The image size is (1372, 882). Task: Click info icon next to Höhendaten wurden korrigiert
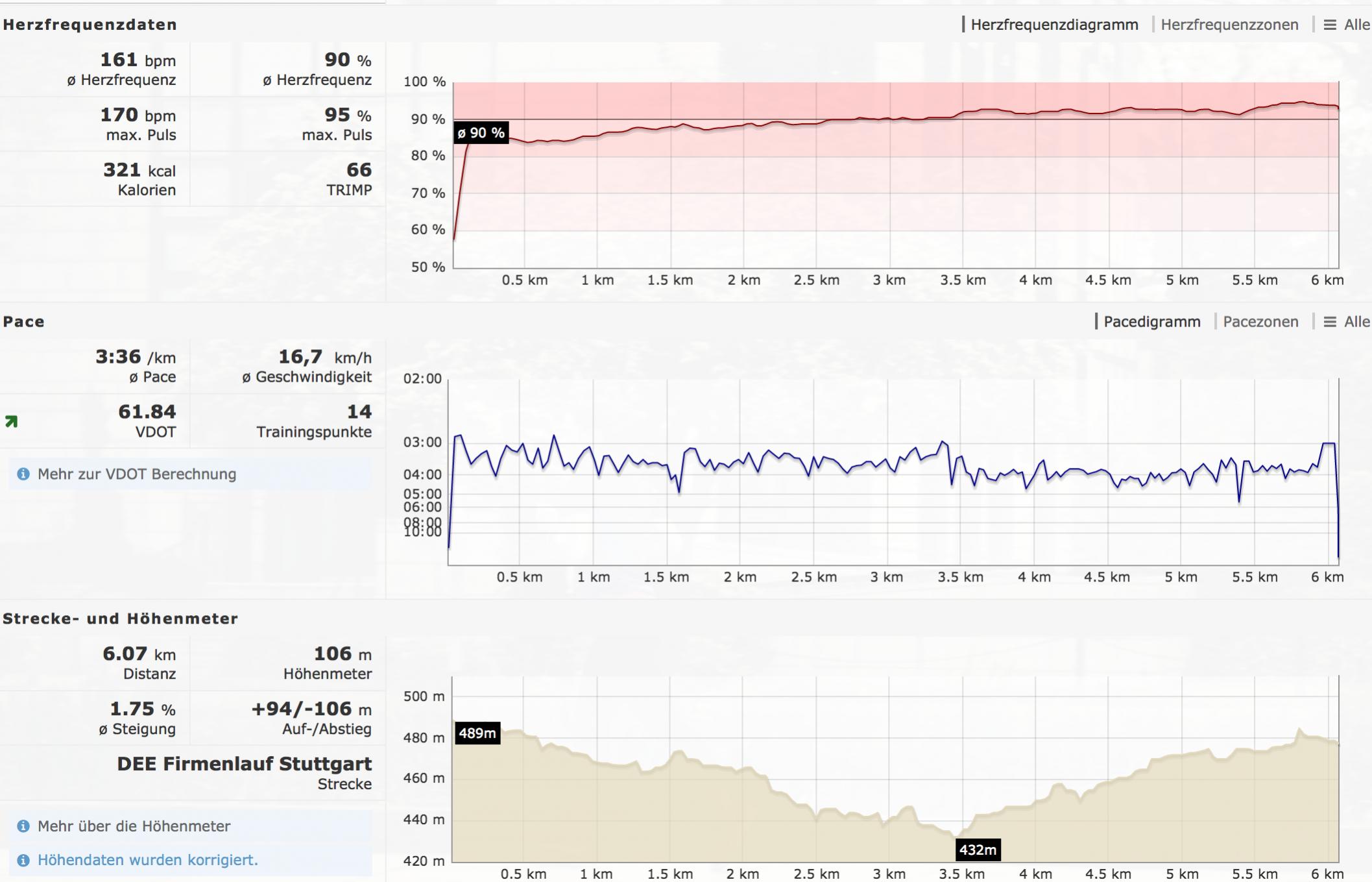pyautogui.click(x=23, y=860)
